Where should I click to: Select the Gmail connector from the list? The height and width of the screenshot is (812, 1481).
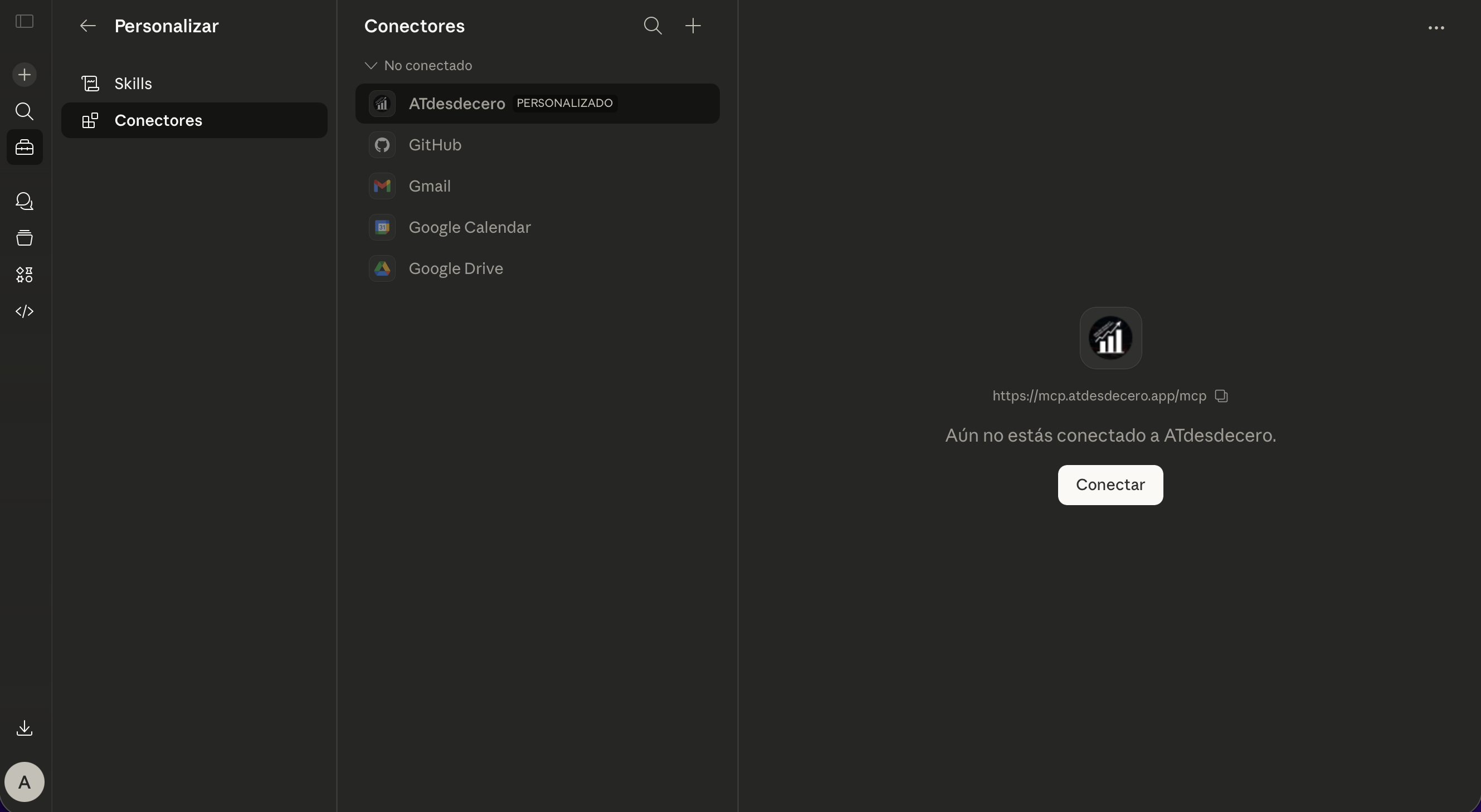429,185
